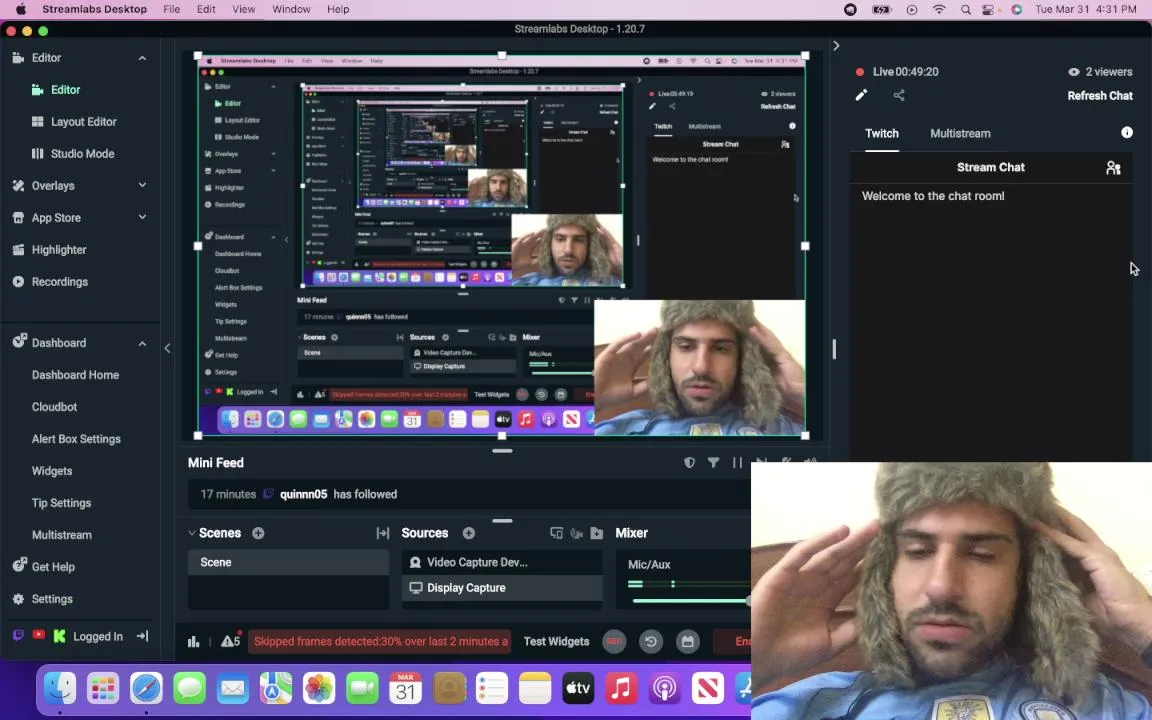Open the chat users list icon
Image resolution: width=1152 pixels, height=720 pixels.
1113,168
